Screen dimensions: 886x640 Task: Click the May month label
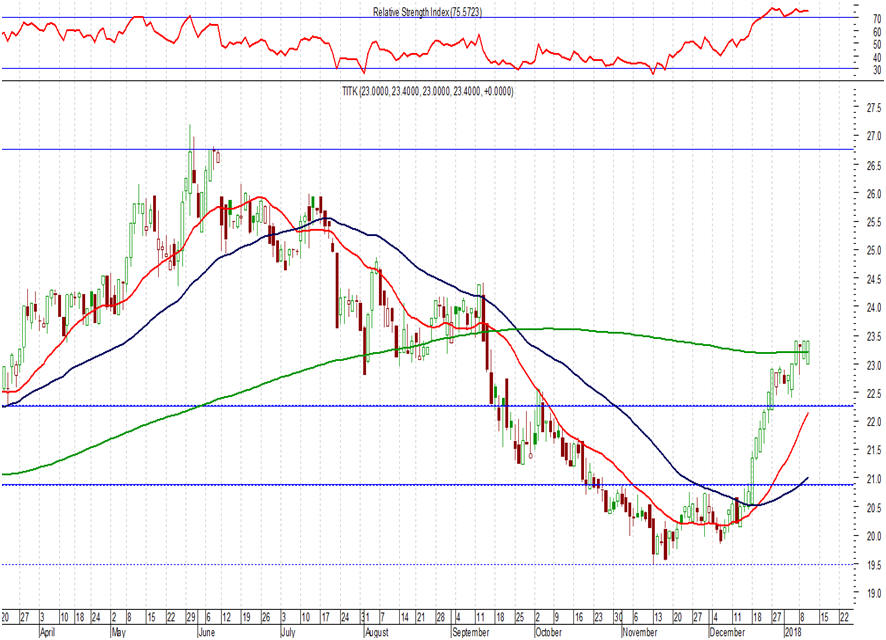click(119, 633)
